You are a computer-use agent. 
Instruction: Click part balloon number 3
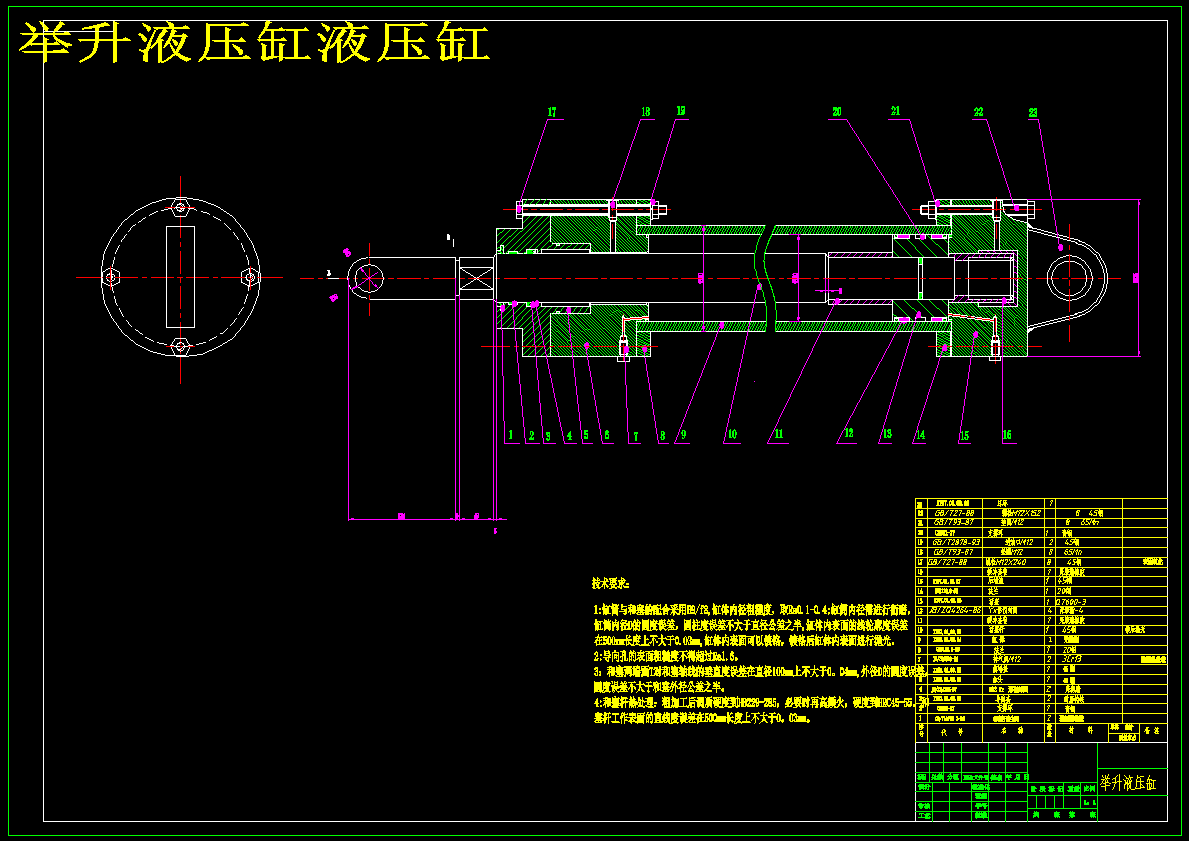[x=547, y=436]
